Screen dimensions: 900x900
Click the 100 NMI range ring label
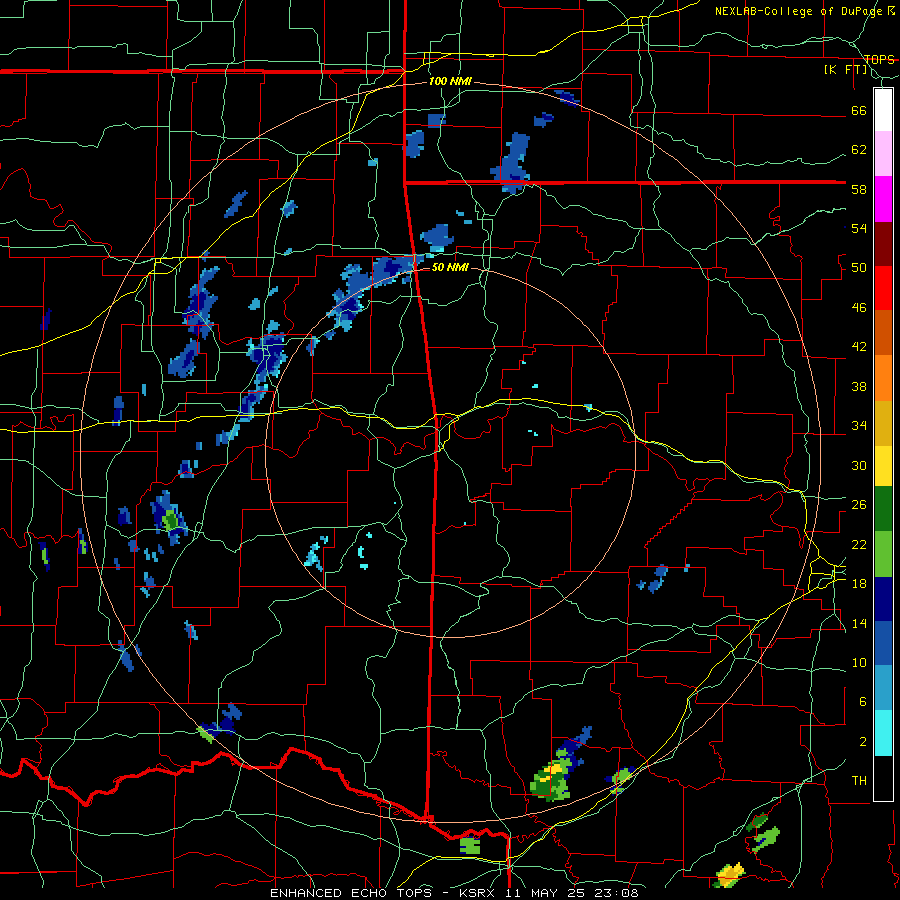(449, 81)
